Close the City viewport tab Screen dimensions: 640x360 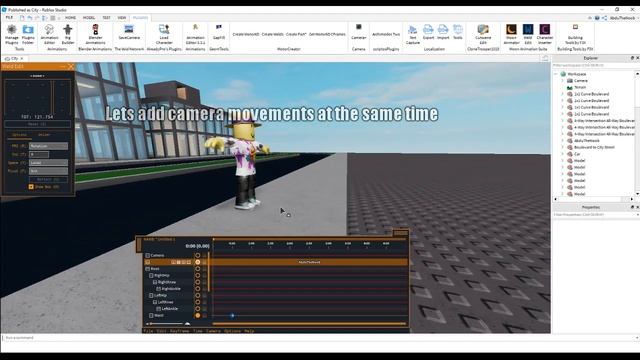point(22,58)
